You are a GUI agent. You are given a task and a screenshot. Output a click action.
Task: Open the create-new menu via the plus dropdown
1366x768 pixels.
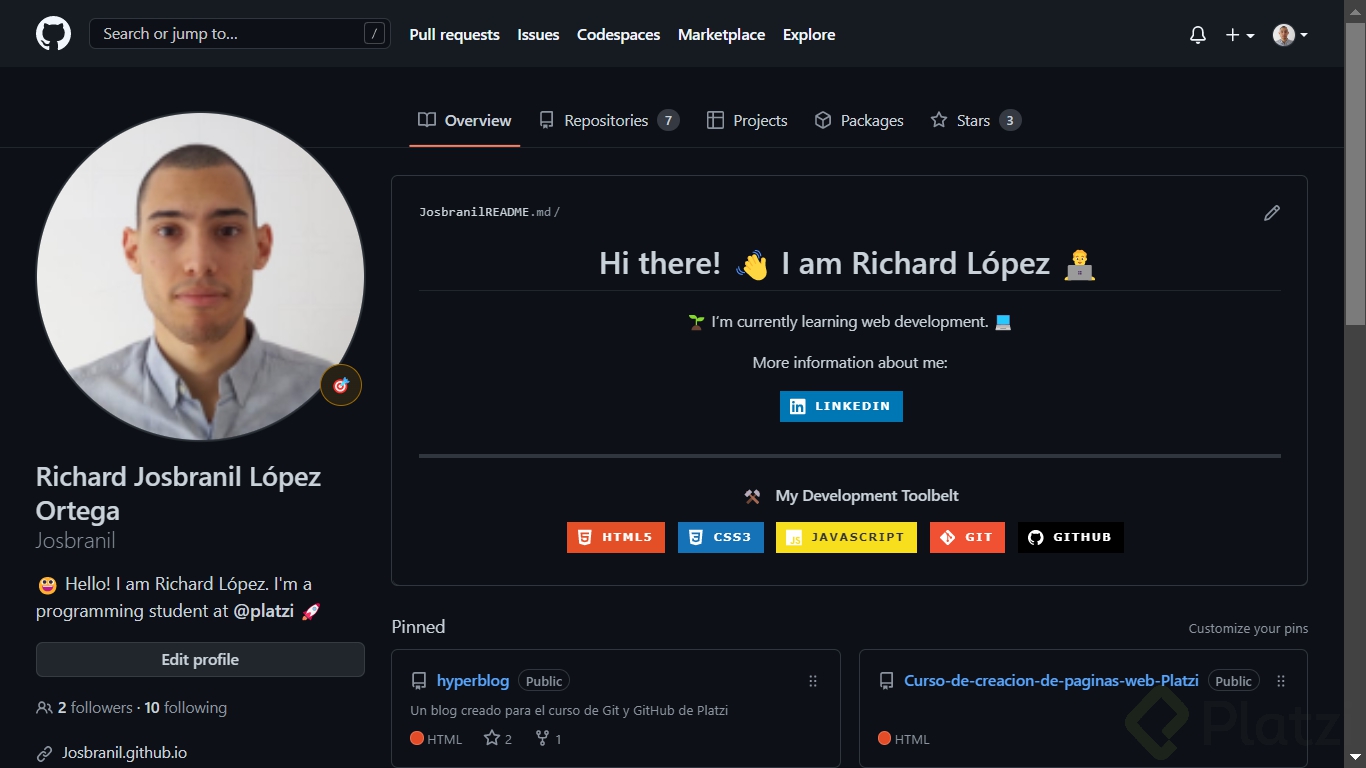point(1238,34)
